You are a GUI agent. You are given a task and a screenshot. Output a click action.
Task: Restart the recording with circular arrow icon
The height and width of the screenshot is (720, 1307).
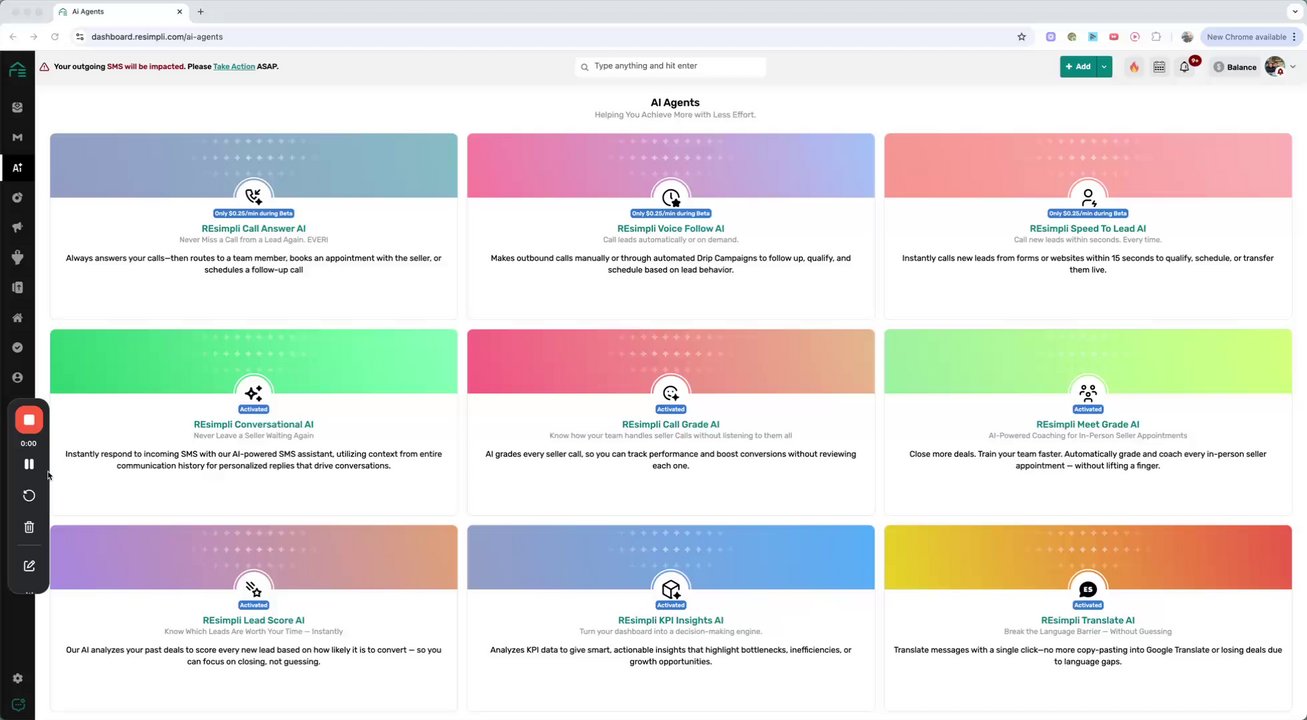click(29, 495)
